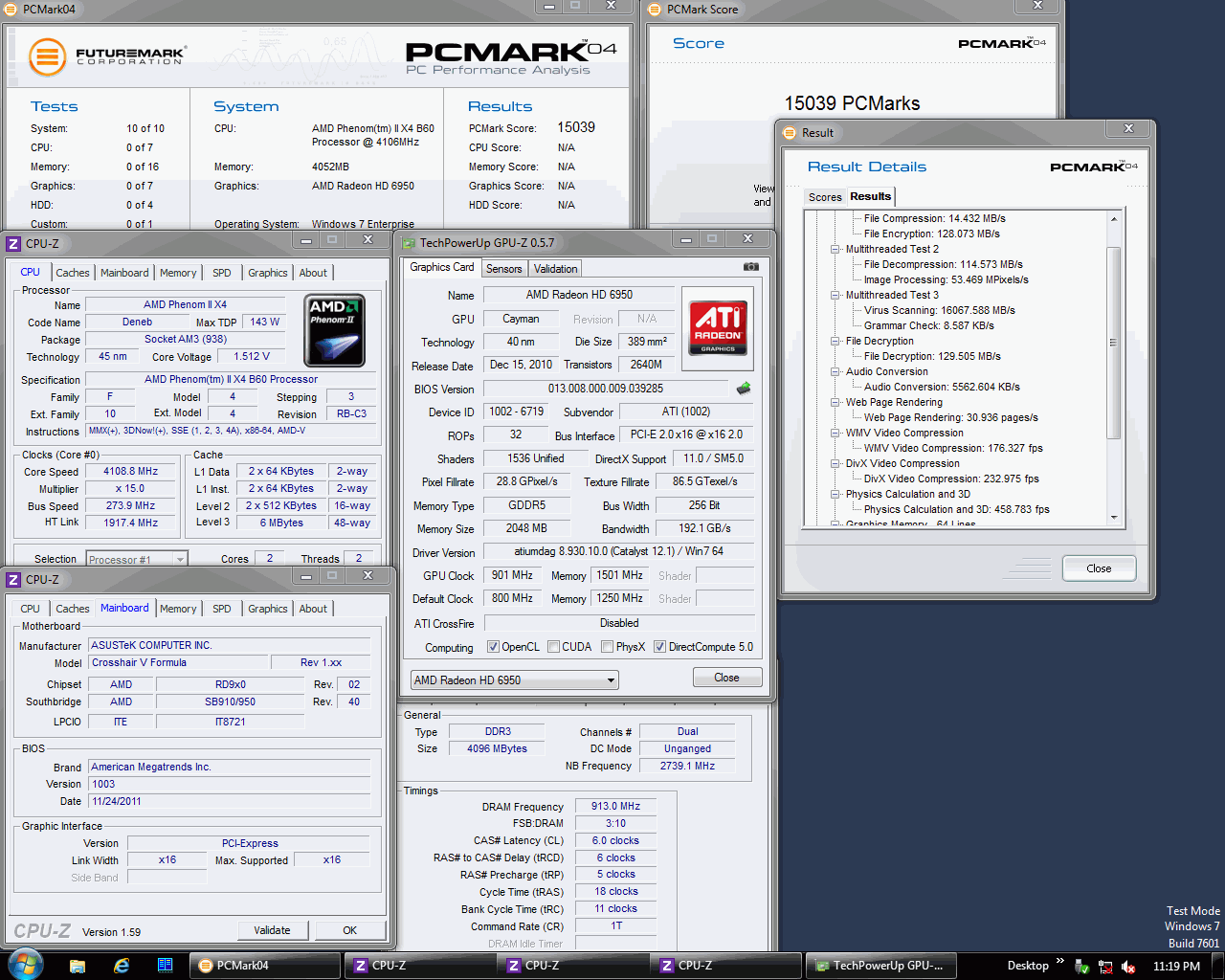
Task: Click the Validate button in CPU-Z
Action: 272,930
